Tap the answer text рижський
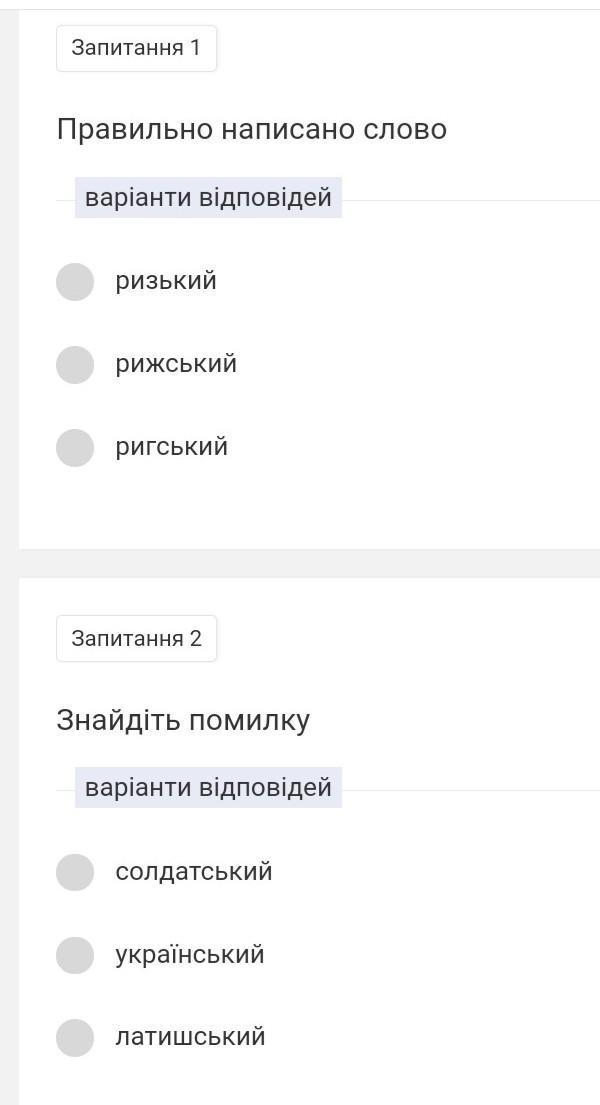Image resolution: width=600 pixels, height=1105 pixels. point(176,364)
